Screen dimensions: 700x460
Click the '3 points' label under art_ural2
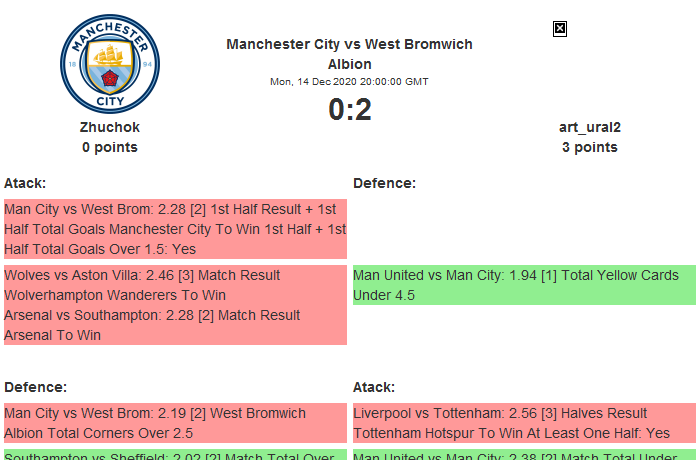589,147
